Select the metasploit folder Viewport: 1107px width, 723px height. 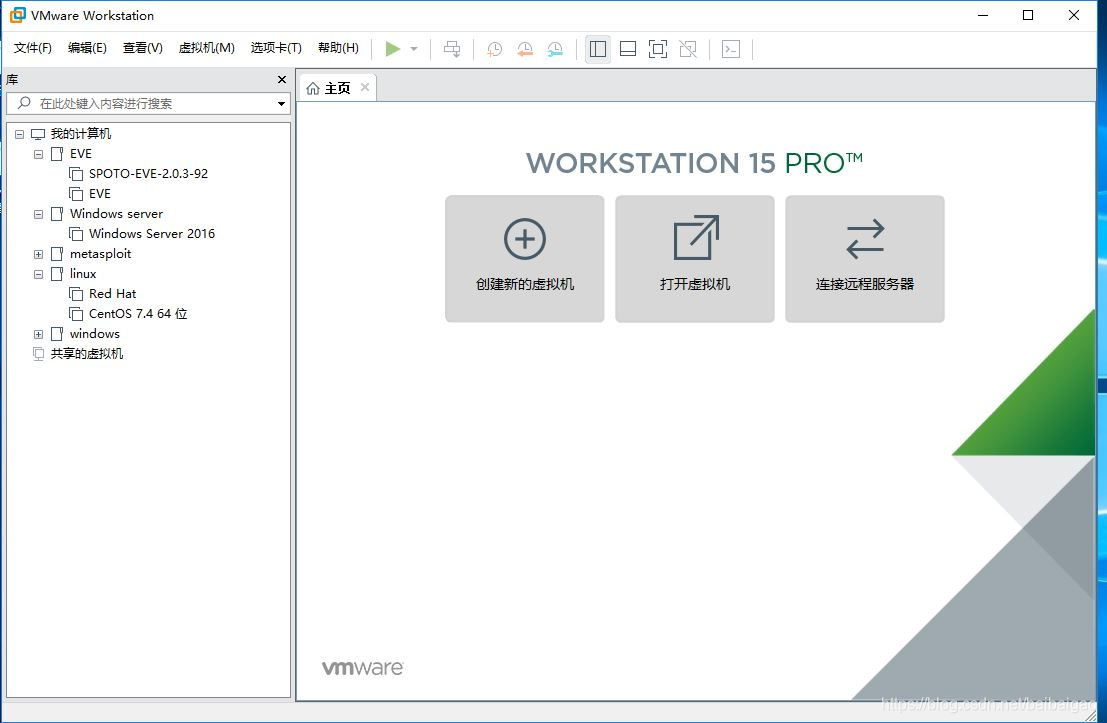pos(100,253)
